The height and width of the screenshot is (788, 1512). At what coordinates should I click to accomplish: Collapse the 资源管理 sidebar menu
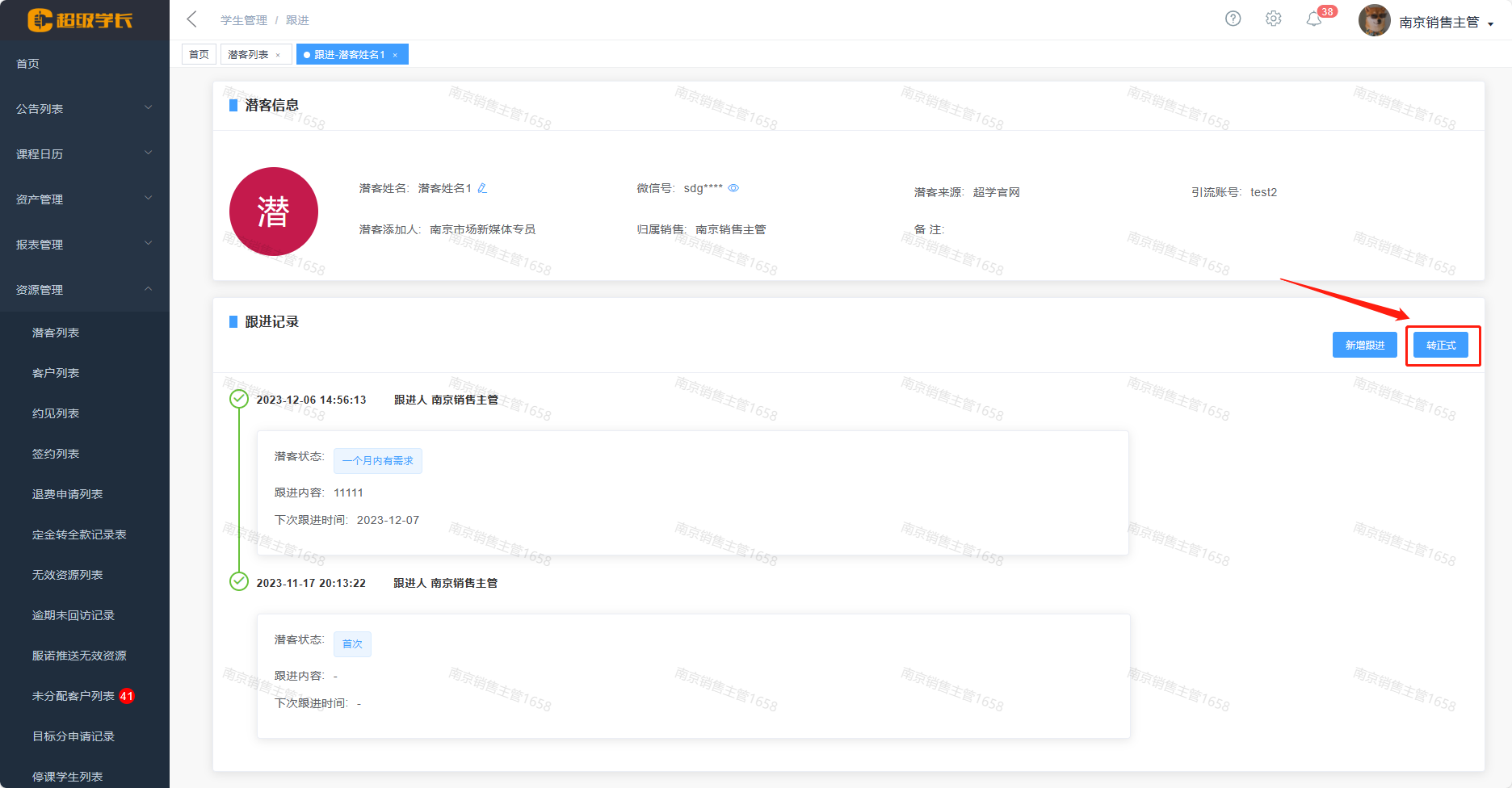(84, 289)
